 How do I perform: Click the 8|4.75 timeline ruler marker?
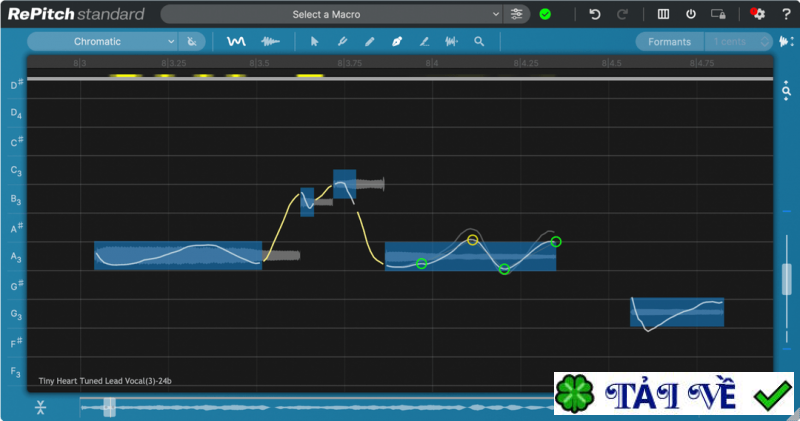coord(702,63)
